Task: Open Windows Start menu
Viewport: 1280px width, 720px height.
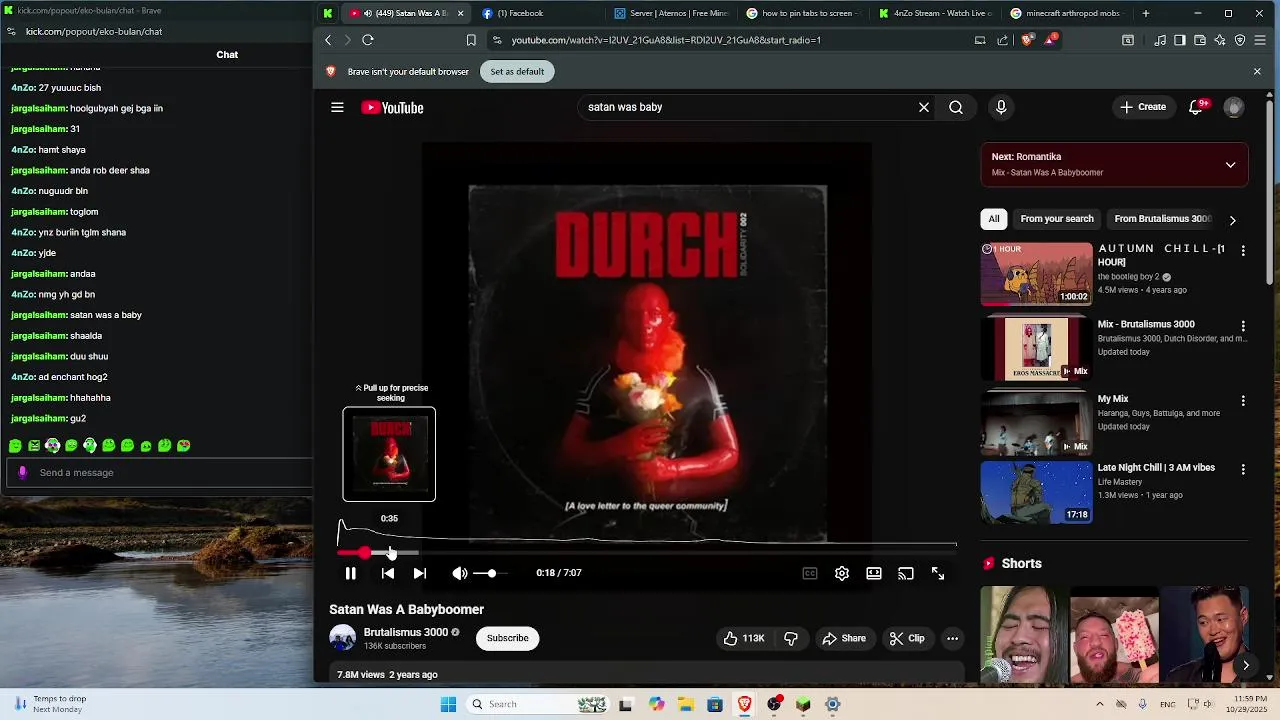Action: click(x=448, y=704)
